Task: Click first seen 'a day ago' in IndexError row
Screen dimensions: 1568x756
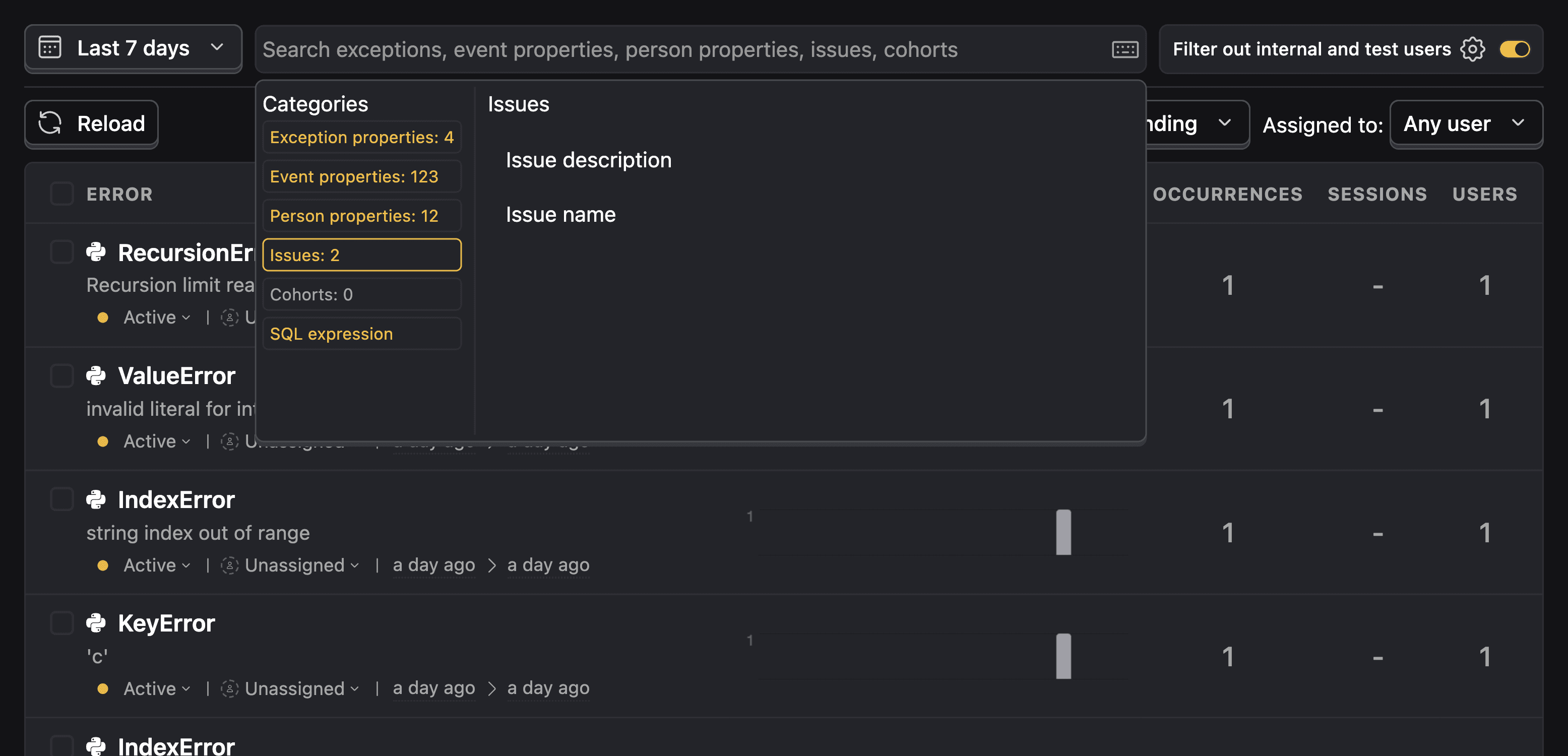Action: (x=433, y=565)
